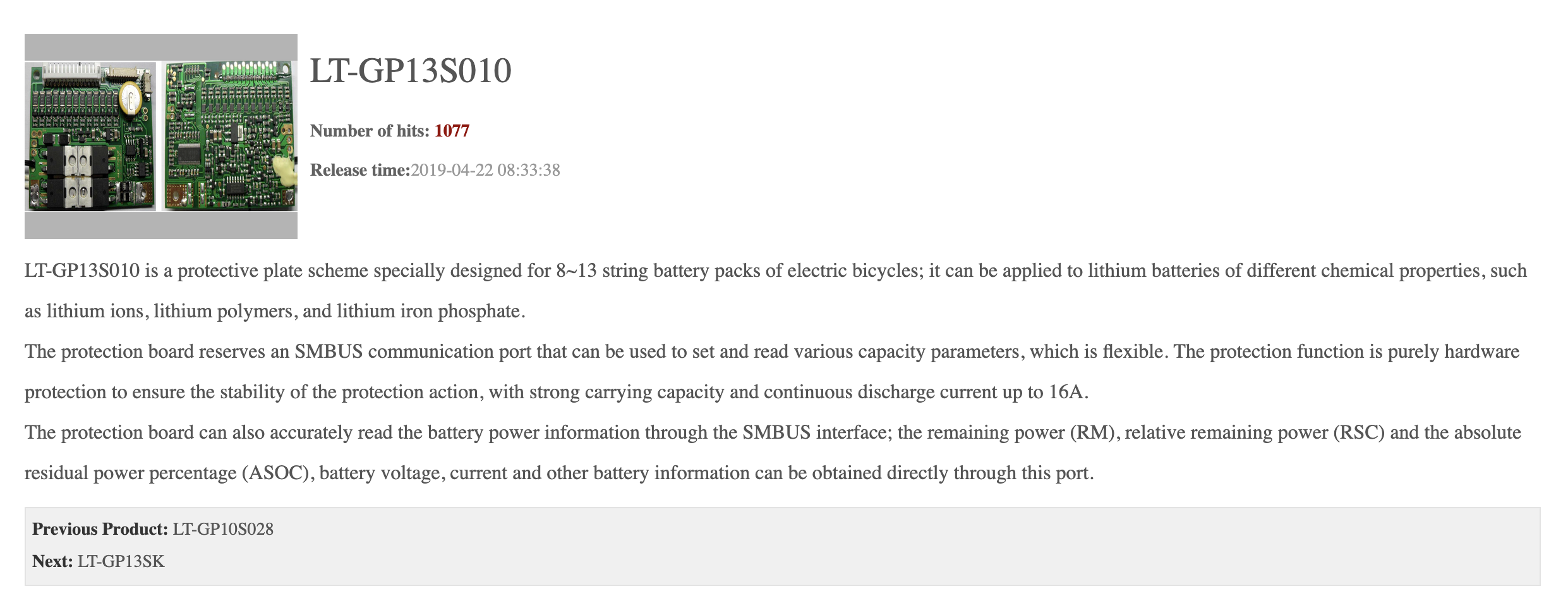Image resolution: width=1568 pixels, height=598 pixels.
Task: Click the "8~13" string count text
Action: pos(576,271)
